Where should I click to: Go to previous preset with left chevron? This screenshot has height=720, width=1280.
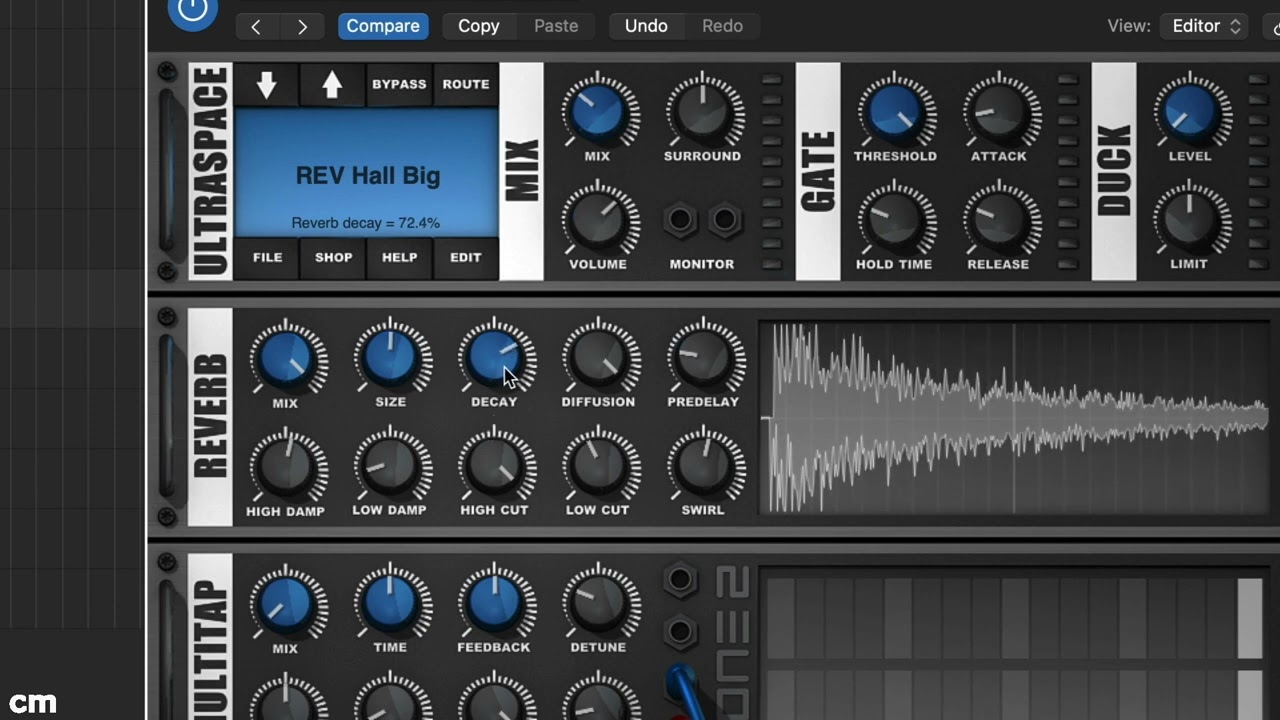point(256,27)
